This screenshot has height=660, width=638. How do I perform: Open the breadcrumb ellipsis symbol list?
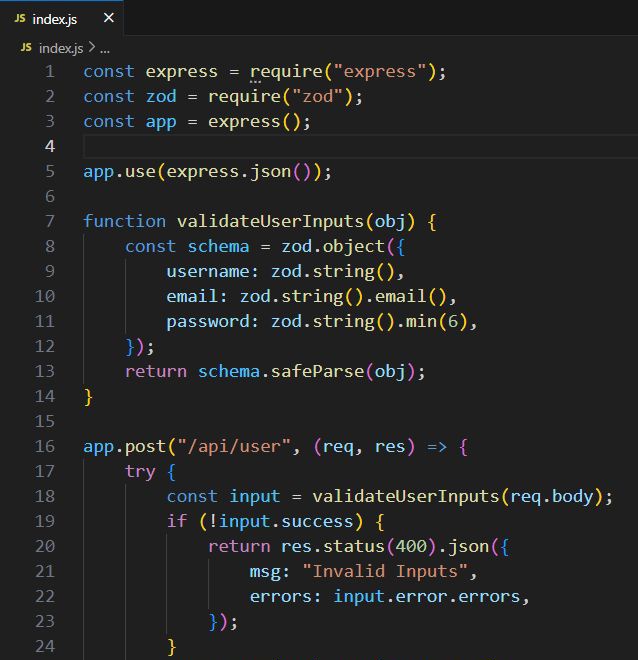point(105,50)
